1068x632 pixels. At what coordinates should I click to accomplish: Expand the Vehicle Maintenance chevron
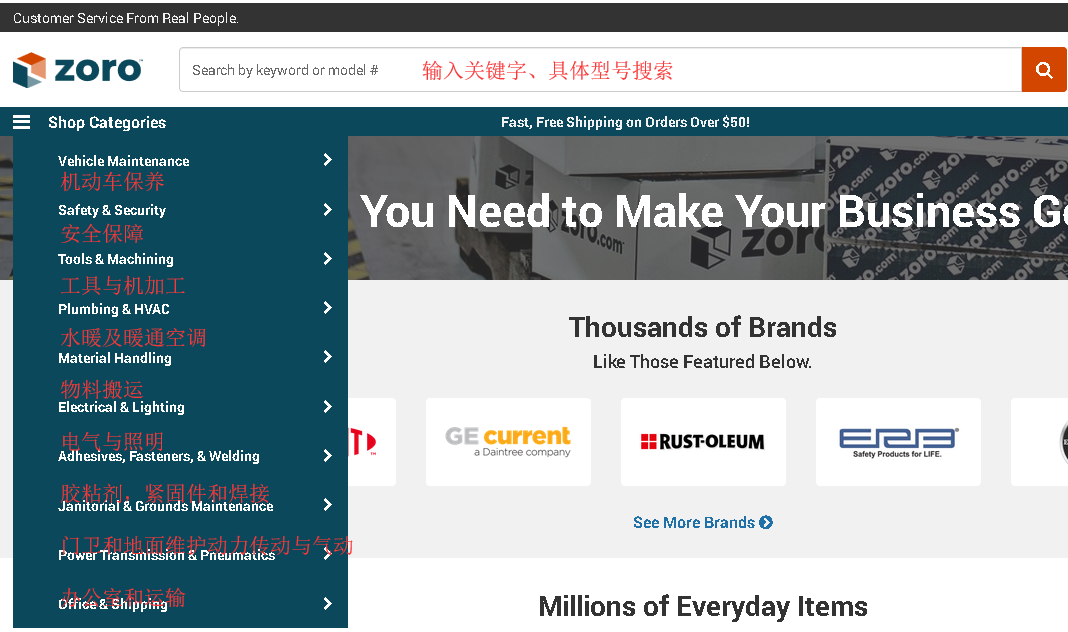[x=327, y=160]
